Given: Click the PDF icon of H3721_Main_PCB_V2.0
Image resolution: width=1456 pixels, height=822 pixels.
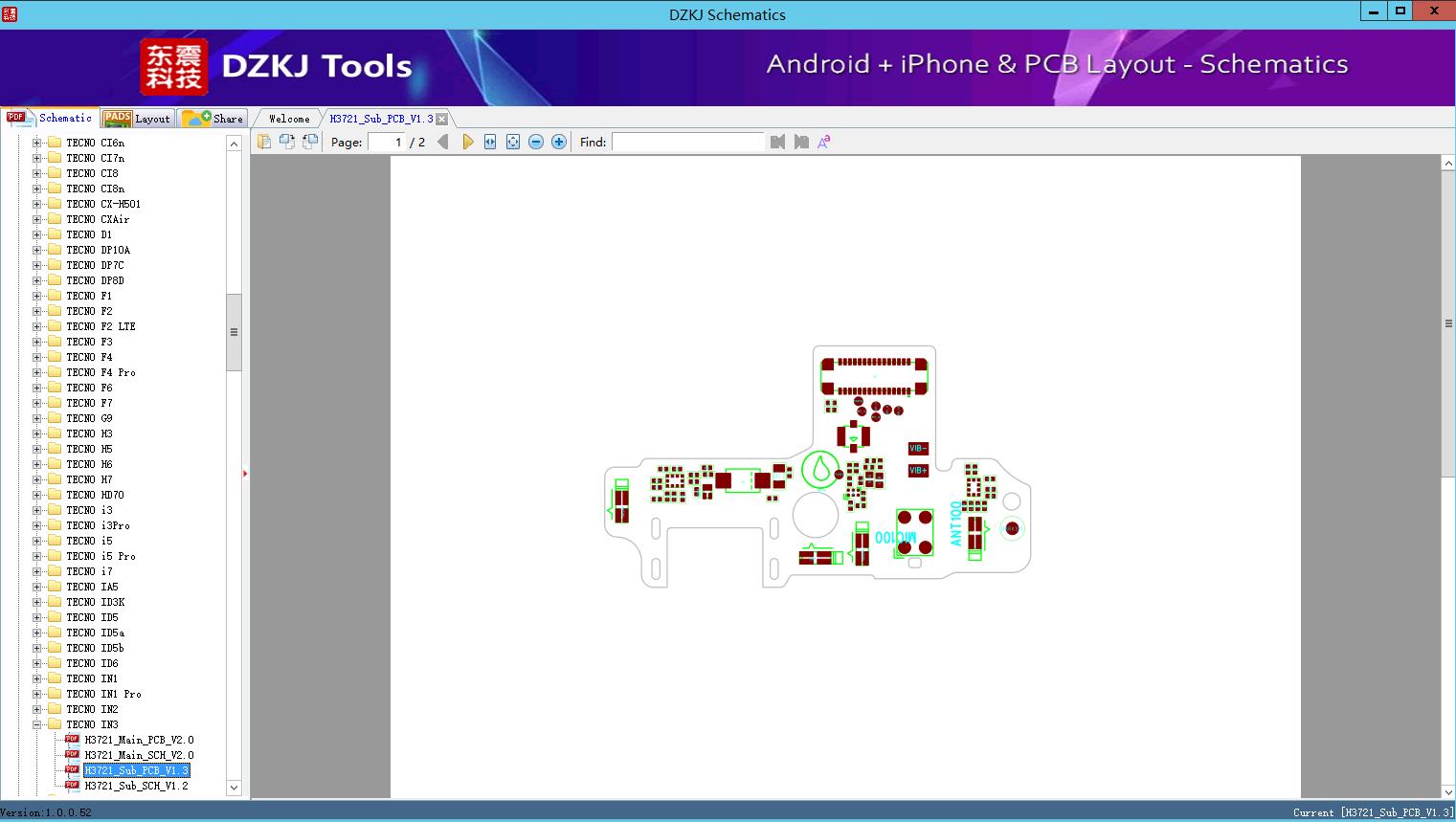Looking at the screenshot, I should [72, 740].
